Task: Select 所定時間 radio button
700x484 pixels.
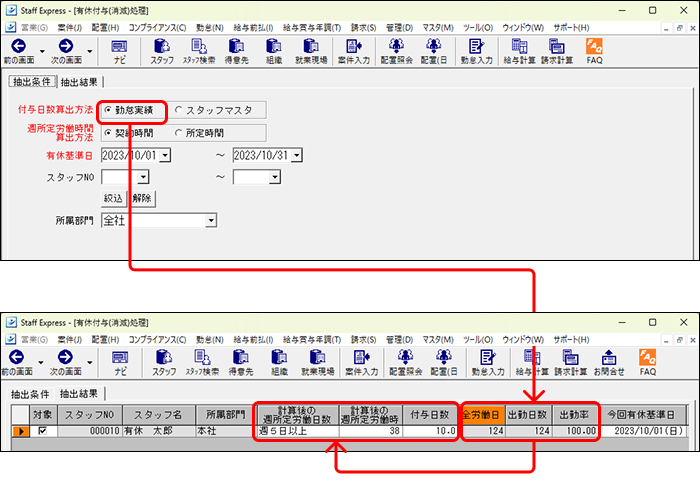Action: (x=179, y=133)
